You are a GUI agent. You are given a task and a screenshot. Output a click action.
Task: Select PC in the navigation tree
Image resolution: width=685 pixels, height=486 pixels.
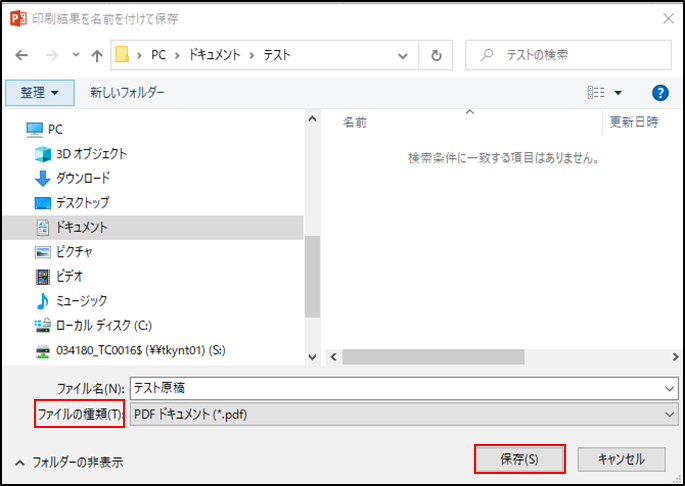click(55, 129)
